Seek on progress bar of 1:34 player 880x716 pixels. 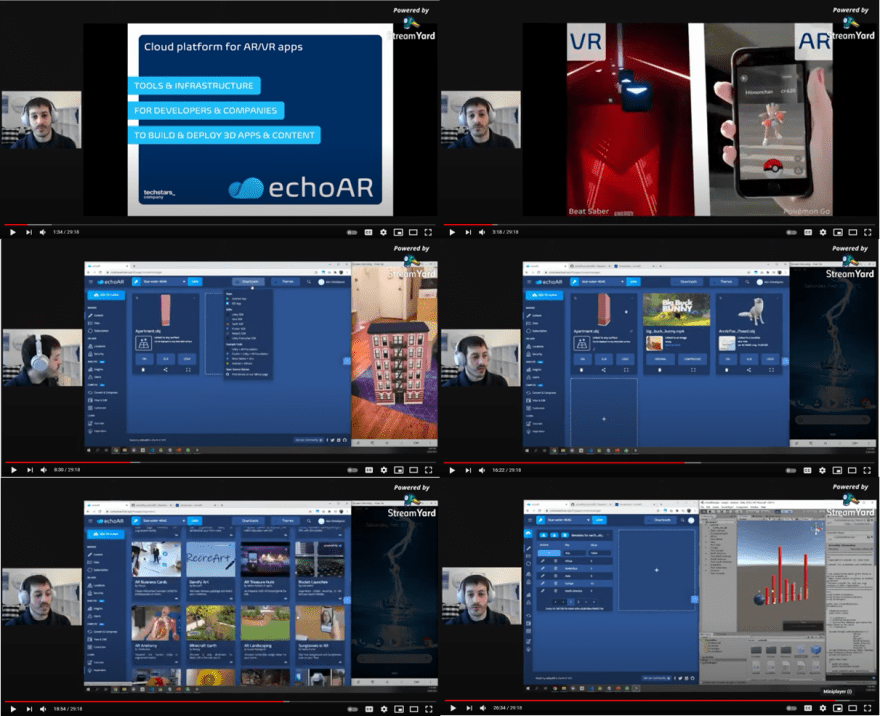219,224
